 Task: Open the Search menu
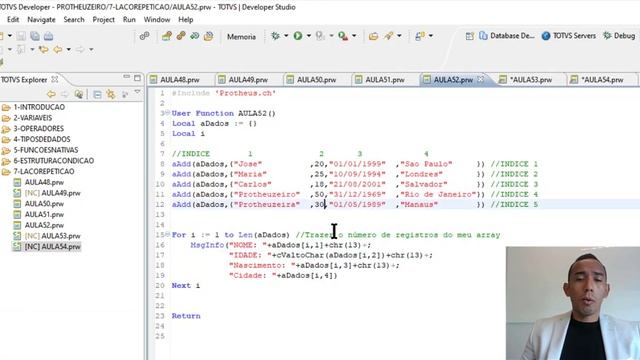click(x=74, y=20)
